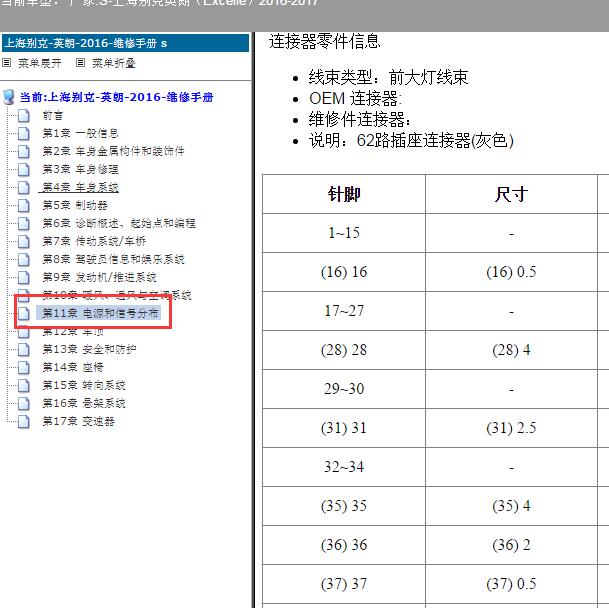Click the 菜单展开 expand-all icon
The height and width of the screenshot is (608, 609).
point(7,63)
